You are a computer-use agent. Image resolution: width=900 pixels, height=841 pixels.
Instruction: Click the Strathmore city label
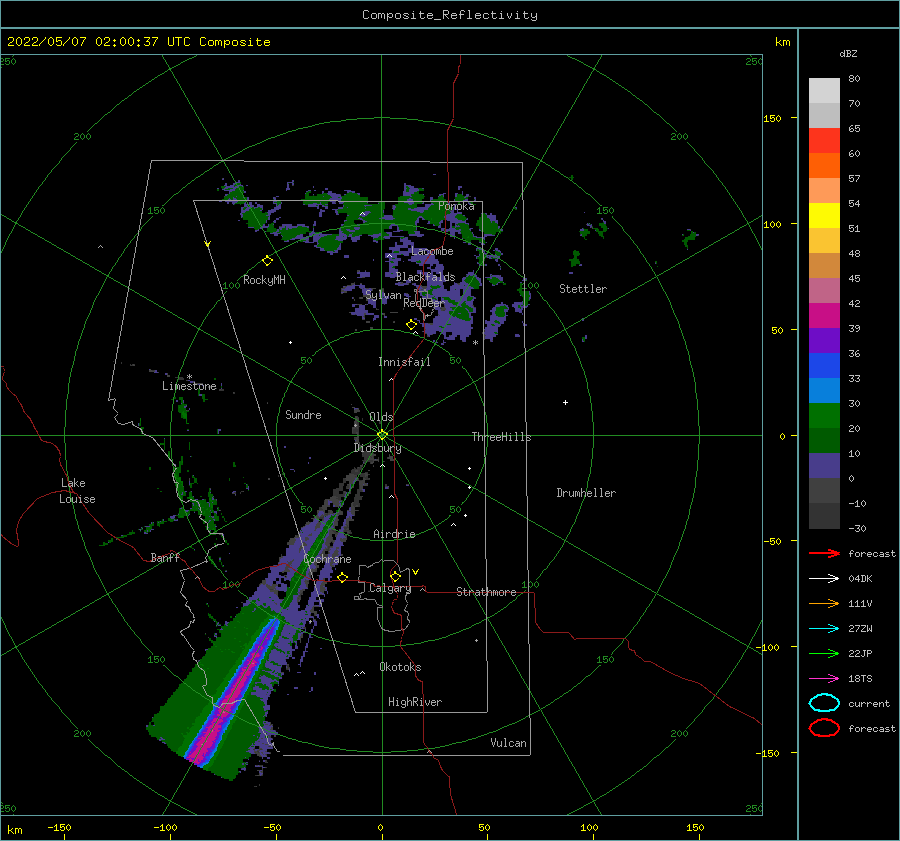click(x=486, y=592)
